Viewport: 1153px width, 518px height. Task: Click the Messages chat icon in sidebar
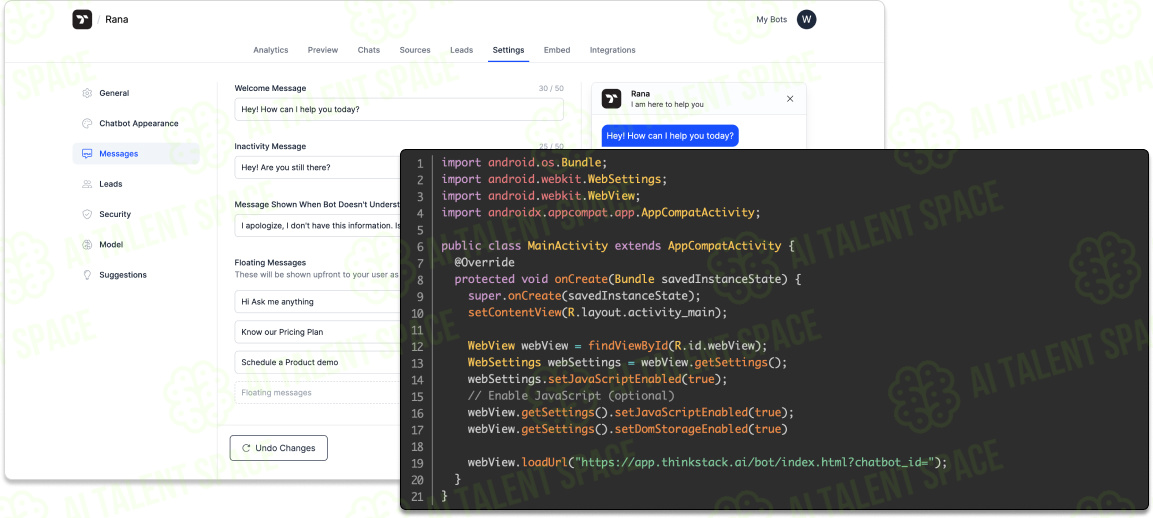[87, 154]
